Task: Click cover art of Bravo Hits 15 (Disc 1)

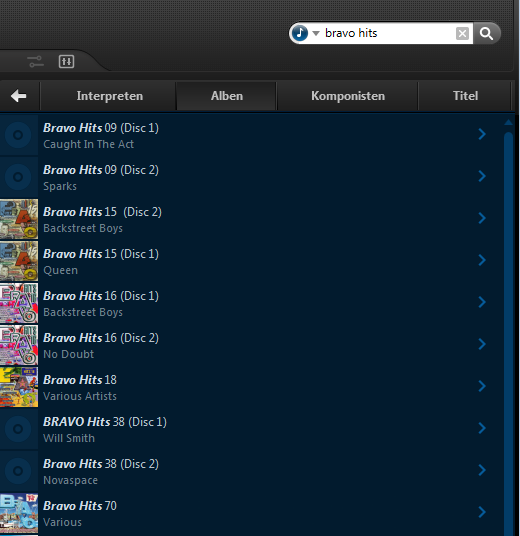Action: tap(19, 261)
